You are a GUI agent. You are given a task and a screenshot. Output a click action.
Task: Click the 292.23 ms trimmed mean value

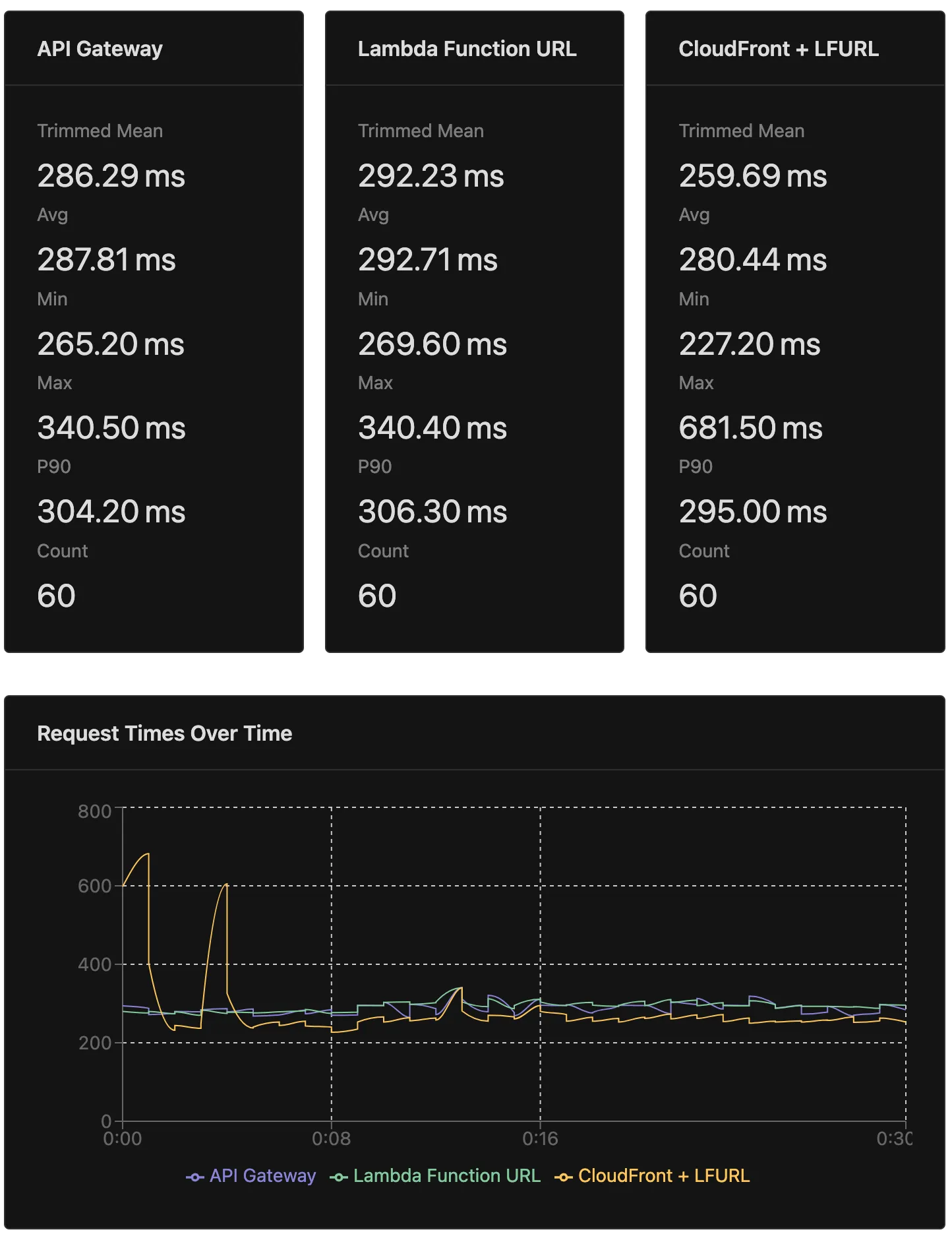pos(431,176)
